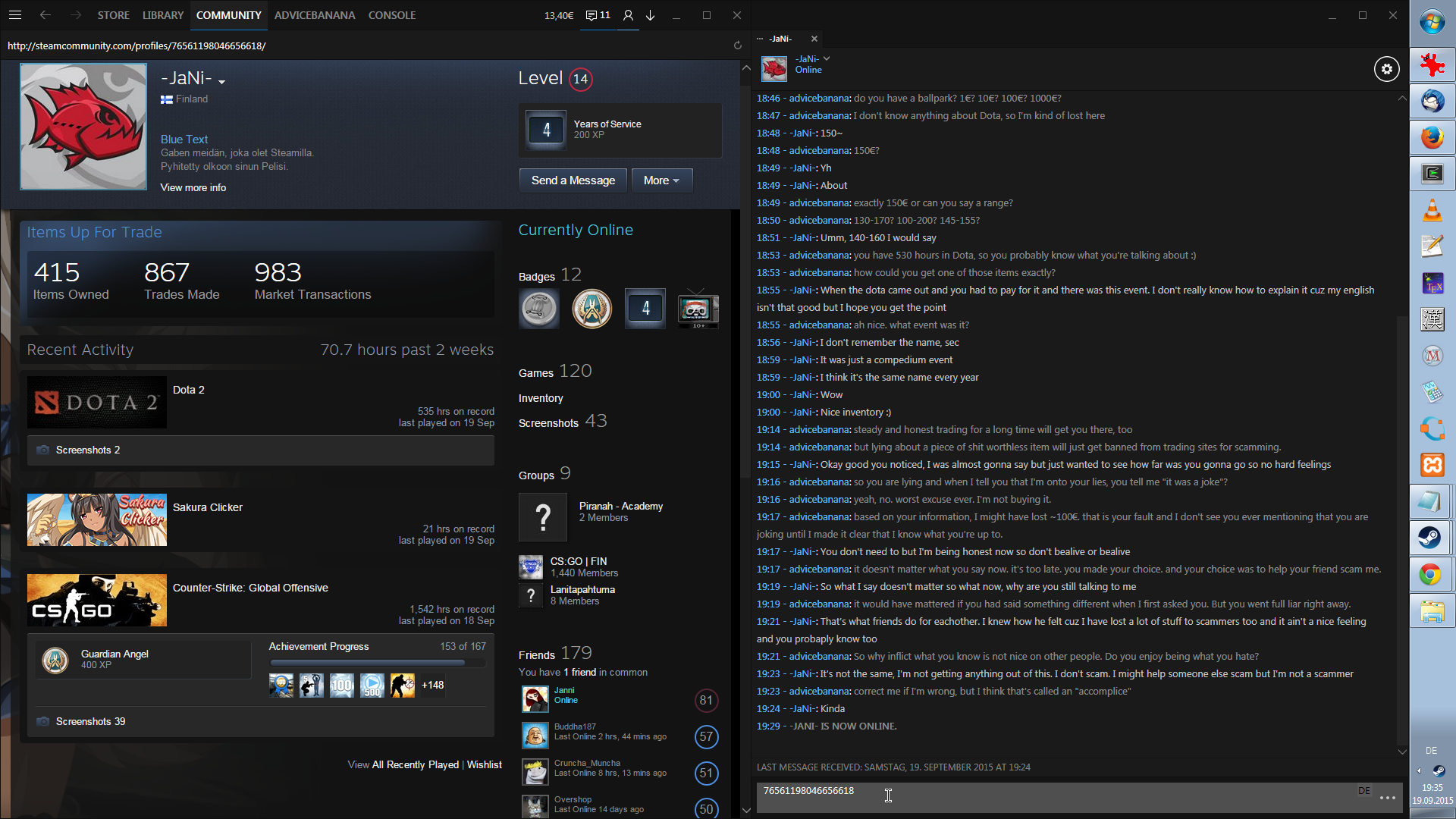Open chat settings gear icon
This screenshot has width=1456, height=819.
[x=1386, y=69]
